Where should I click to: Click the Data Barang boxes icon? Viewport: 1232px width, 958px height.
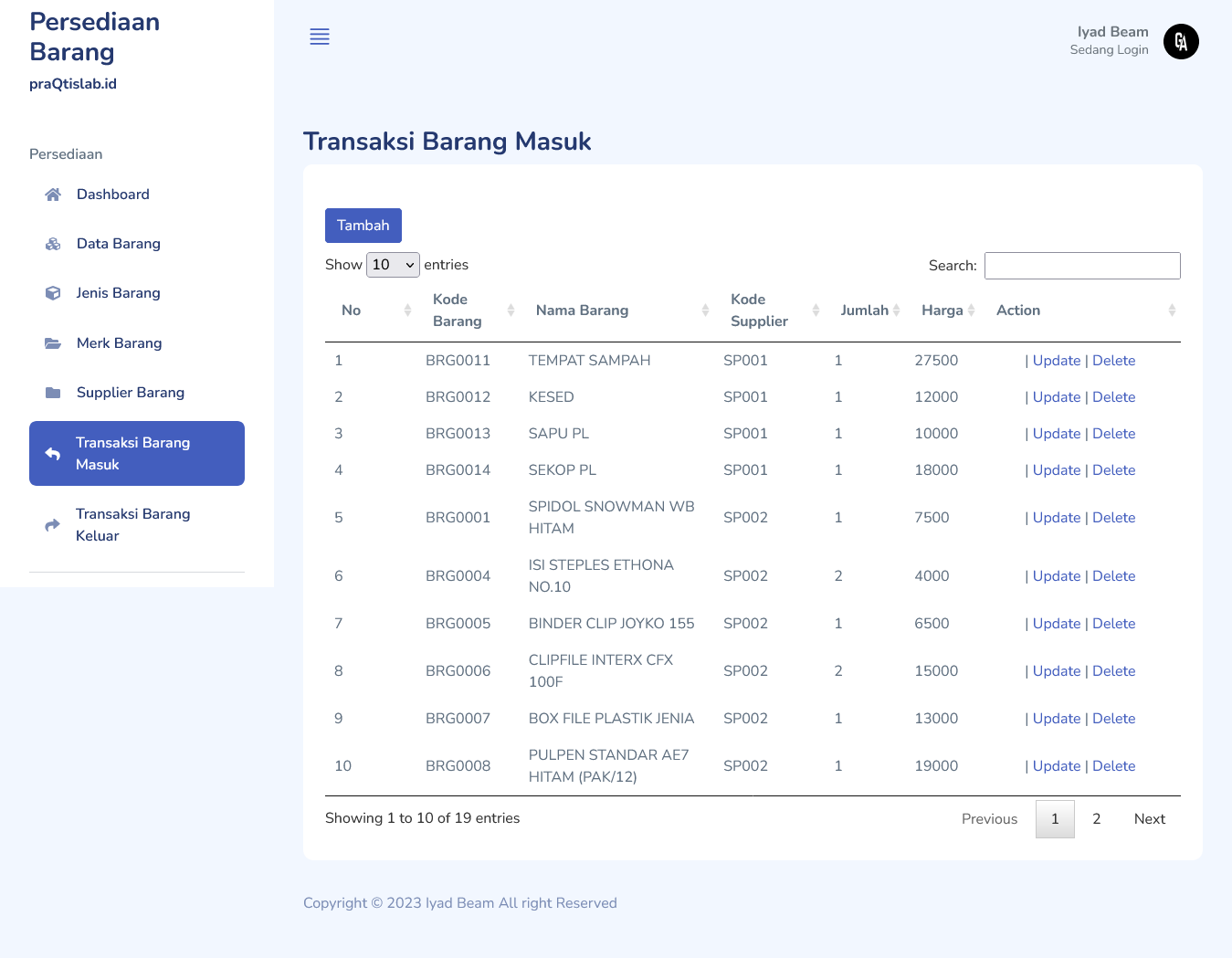point(53,244)
